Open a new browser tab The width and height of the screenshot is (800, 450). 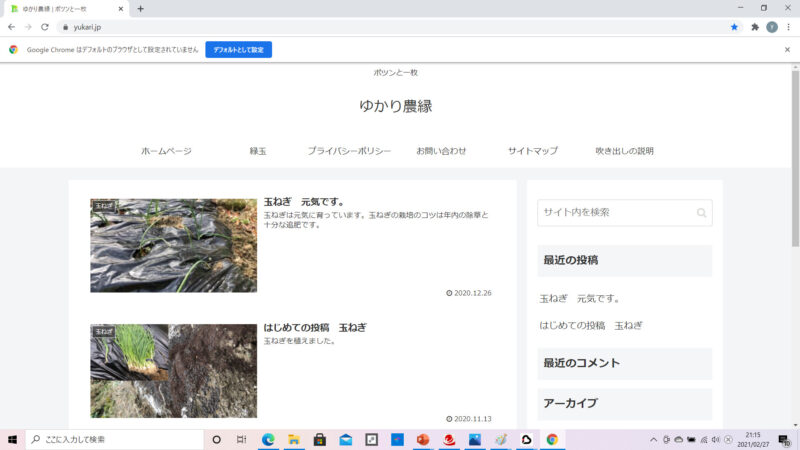[x=140, y=9]
